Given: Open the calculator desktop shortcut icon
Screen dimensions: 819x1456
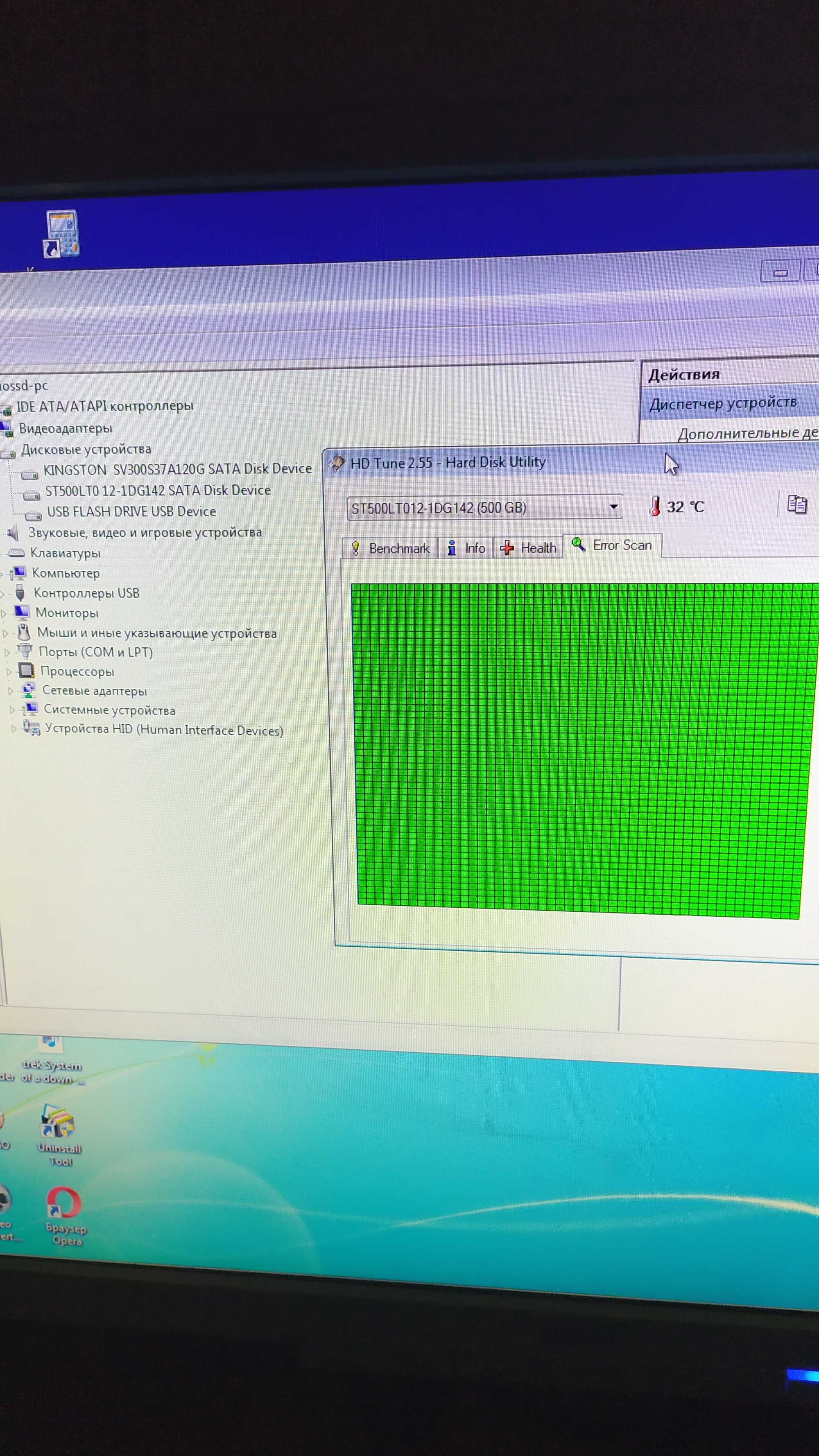Looking at the screenshot, I should (x=61, y=234).
